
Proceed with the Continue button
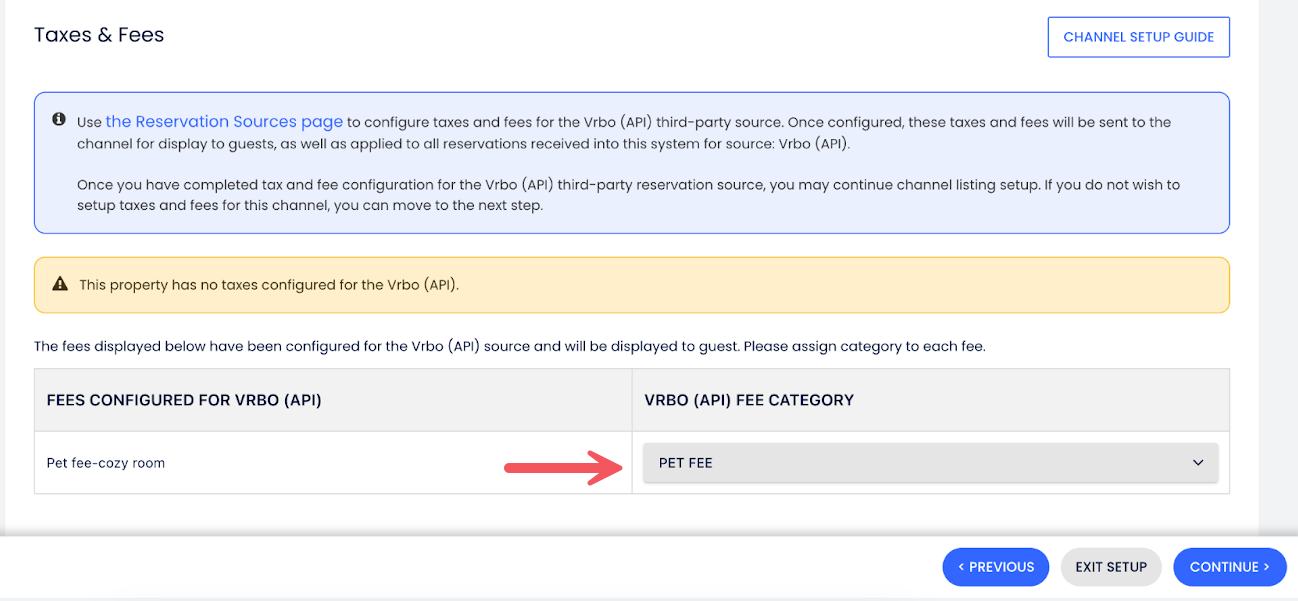[1229, 567]
